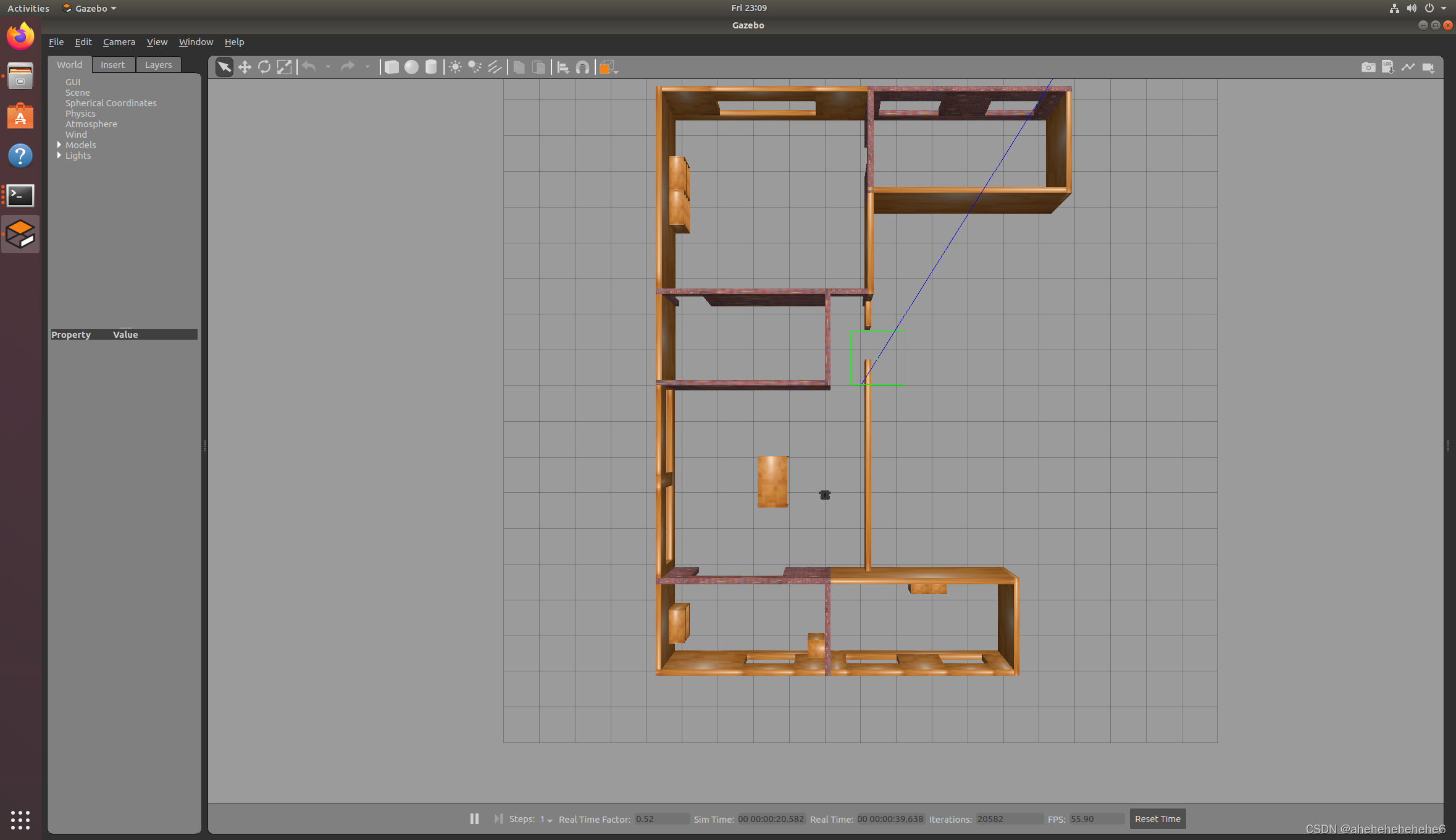Select the Rotate mode tool
The width and height of the screenshot is (1456, 840).
264,67
